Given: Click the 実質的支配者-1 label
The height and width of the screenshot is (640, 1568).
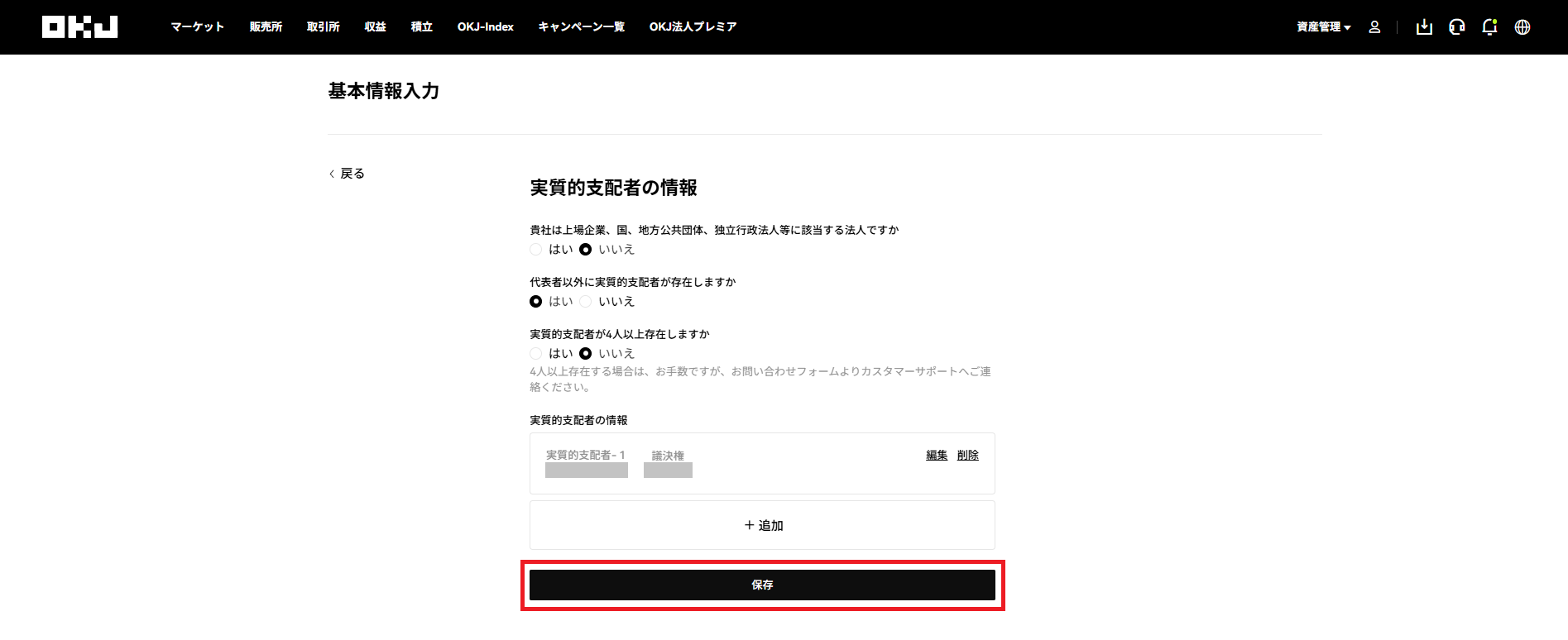Looking at the screenshot, I should (x=586, y=455).
